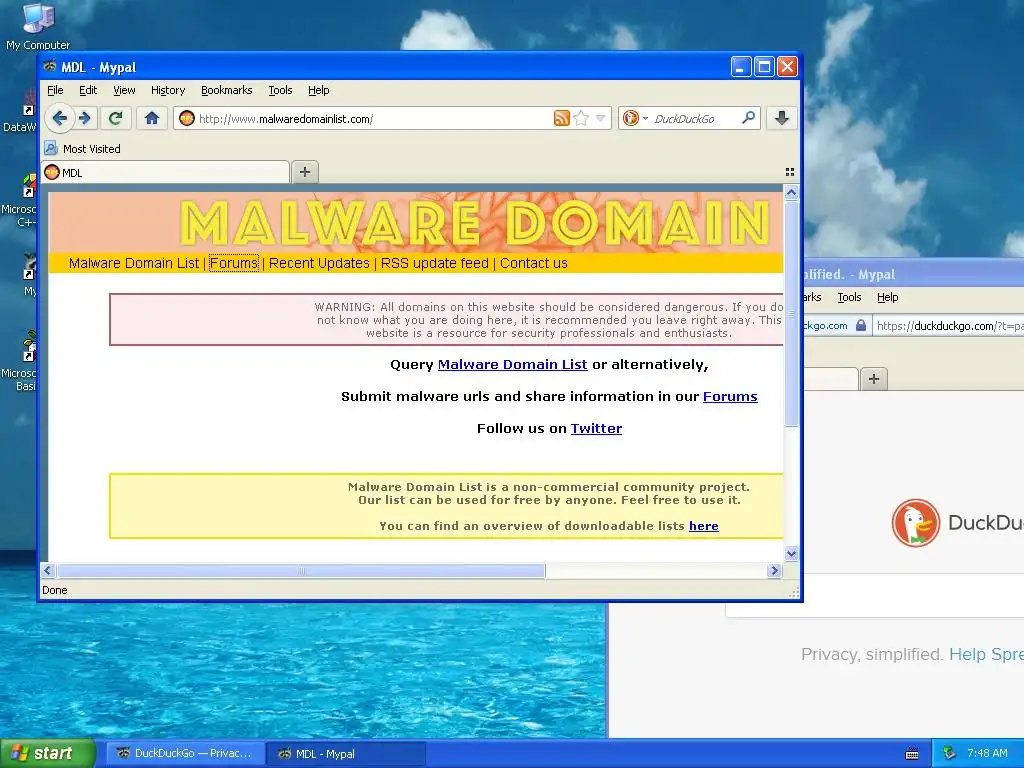Click the system tray keyboard icon
Image resolution: width=1024 pixels, height=768 pixels.
[912, 754]
